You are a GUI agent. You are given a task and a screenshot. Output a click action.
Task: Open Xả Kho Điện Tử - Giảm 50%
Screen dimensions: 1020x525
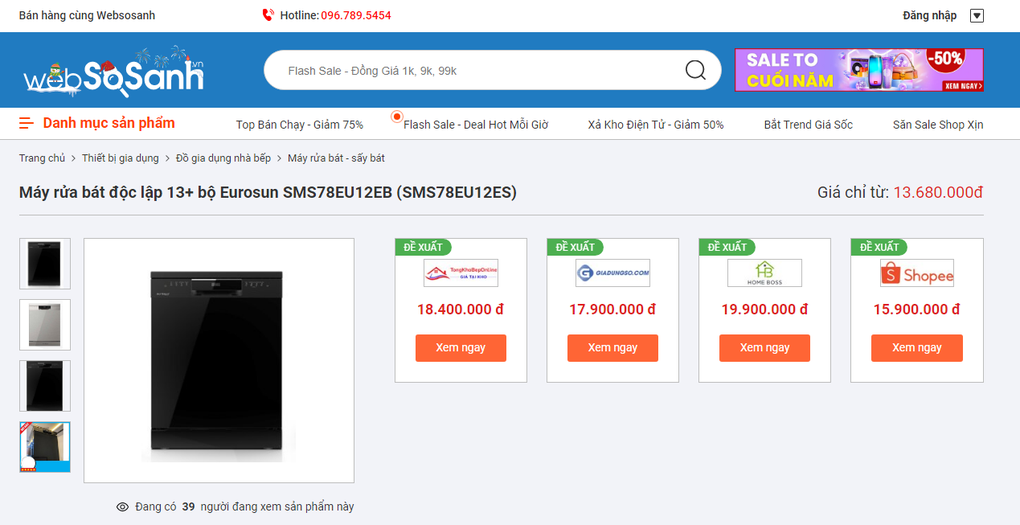coord(656,125)
